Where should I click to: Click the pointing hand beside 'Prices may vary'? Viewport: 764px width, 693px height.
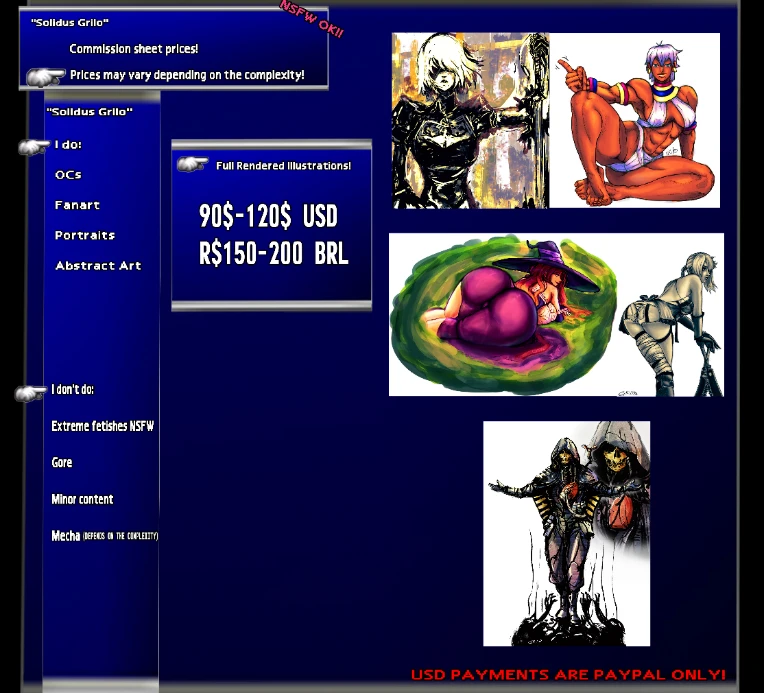point(45,77)
